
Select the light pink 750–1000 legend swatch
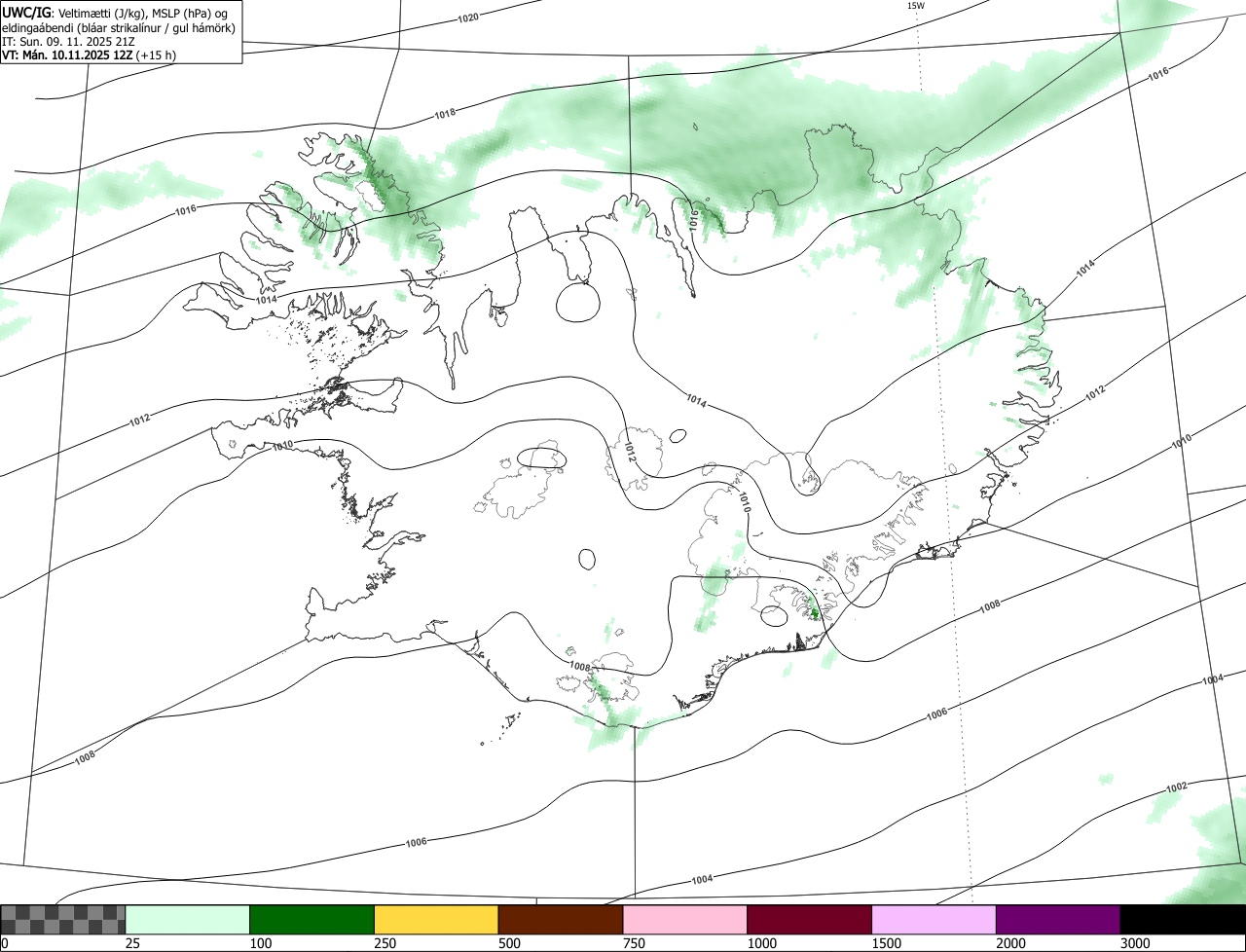[685, 920]
